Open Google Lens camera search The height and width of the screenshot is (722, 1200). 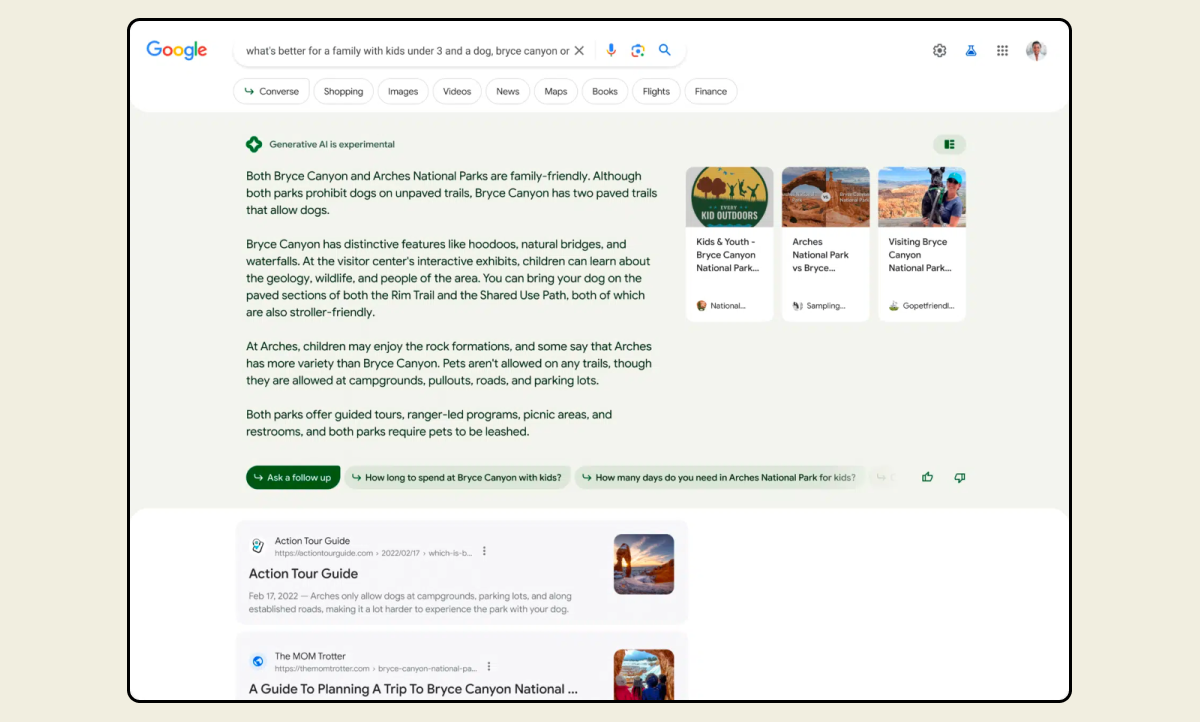pyautogui.click(x=638, y=50)
